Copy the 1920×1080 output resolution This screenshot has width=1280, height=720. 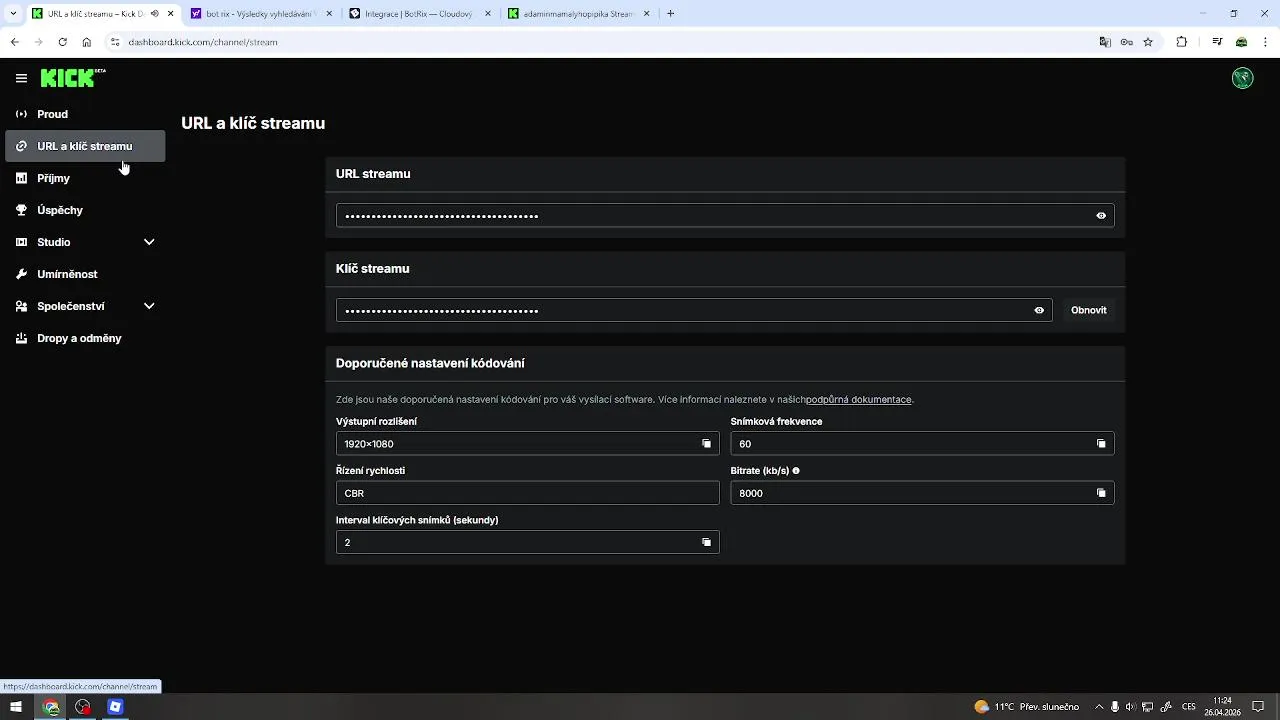tap(706, 444)
